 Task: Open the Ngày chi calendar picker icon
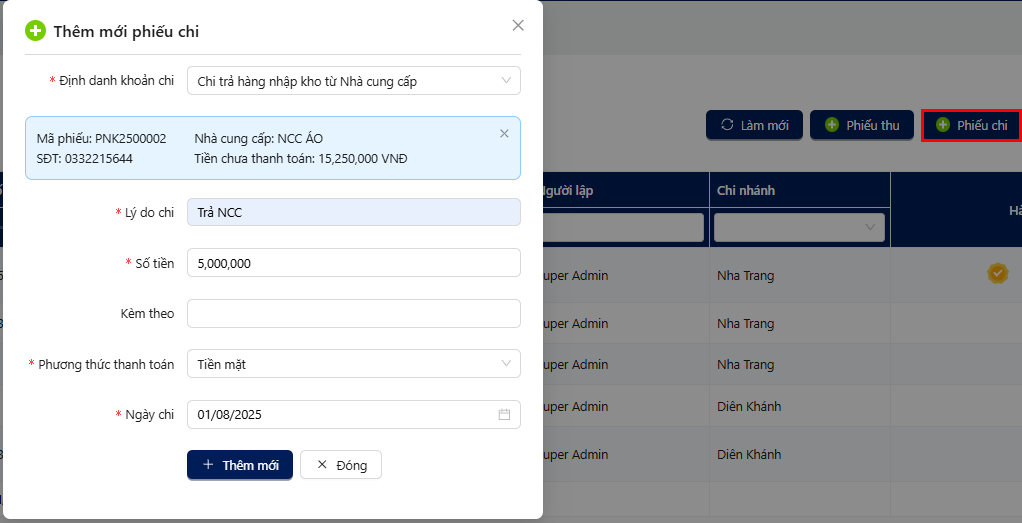pos(504,415)
